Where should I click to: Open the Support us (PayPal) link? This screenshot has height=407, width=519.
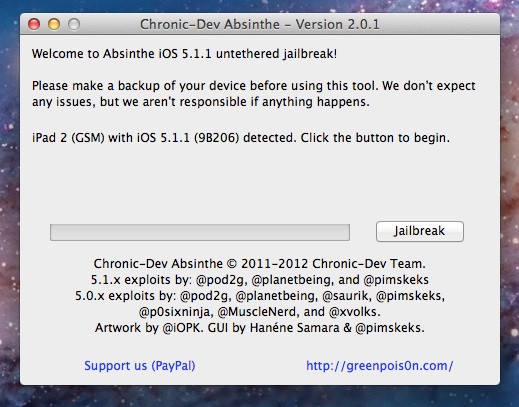(x=140, y=366)
